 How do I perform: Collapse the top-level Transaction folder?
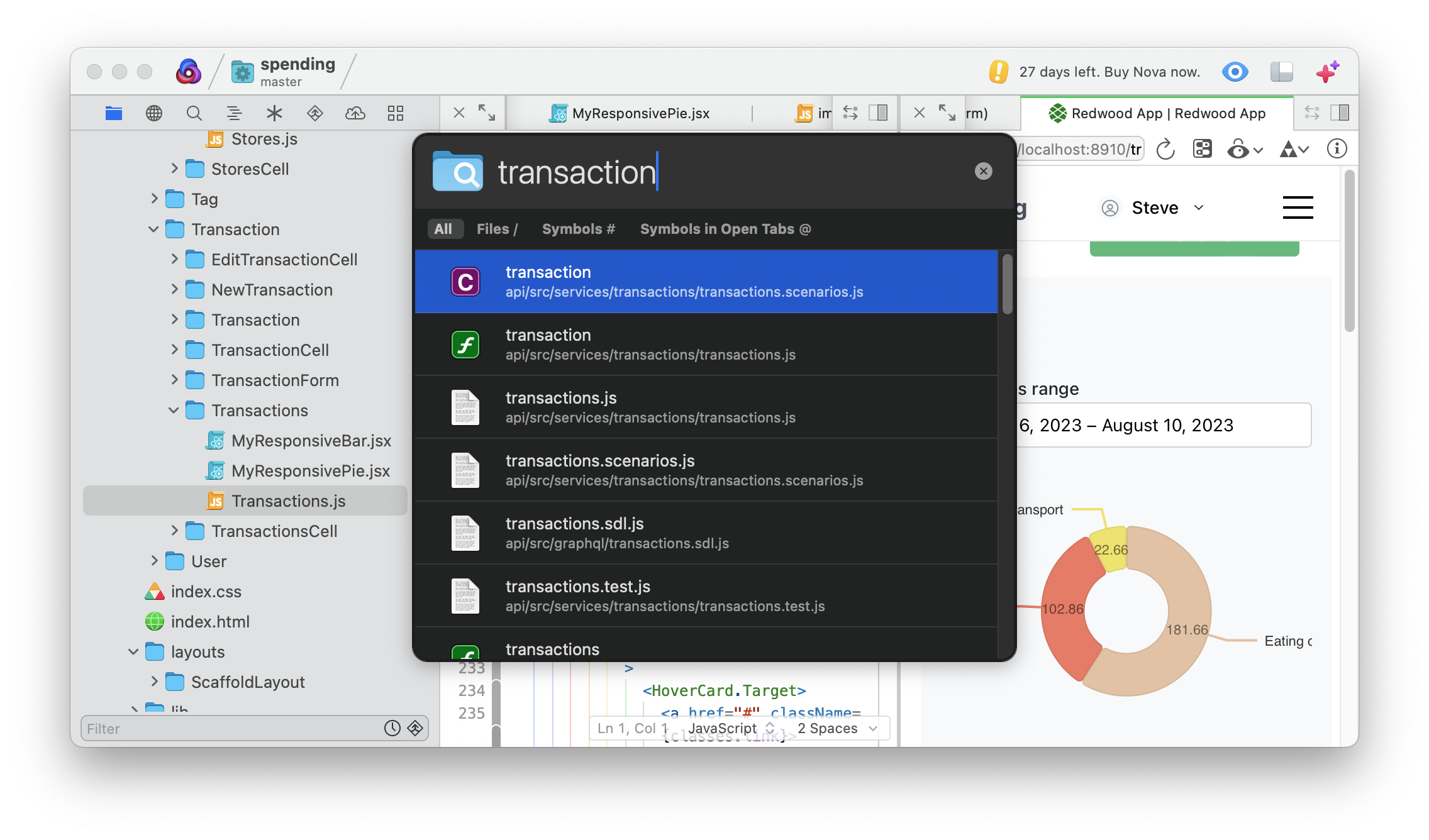(153, 229)
